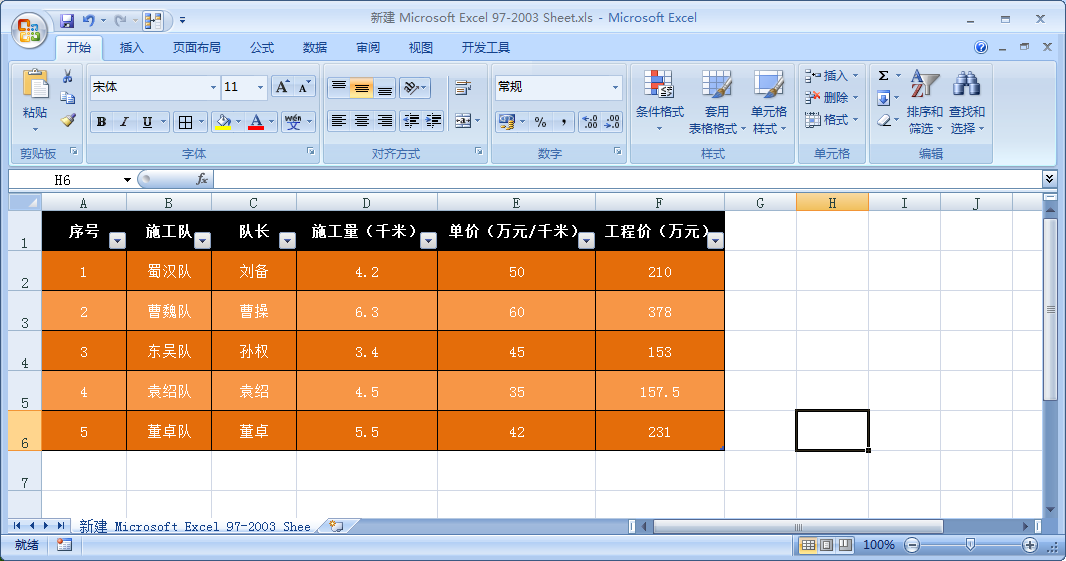Open the 页面布局 ribbon tab
The height and width of the screenshot is (561, 1066).
[x=196, y=47]
